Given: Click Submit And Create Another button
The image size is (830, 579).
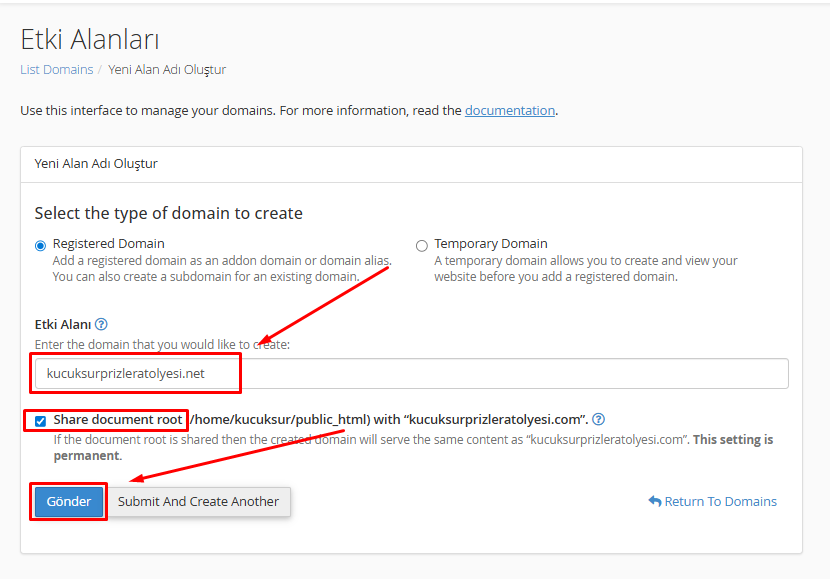Looking at the screenshot, I should point(198,501).
